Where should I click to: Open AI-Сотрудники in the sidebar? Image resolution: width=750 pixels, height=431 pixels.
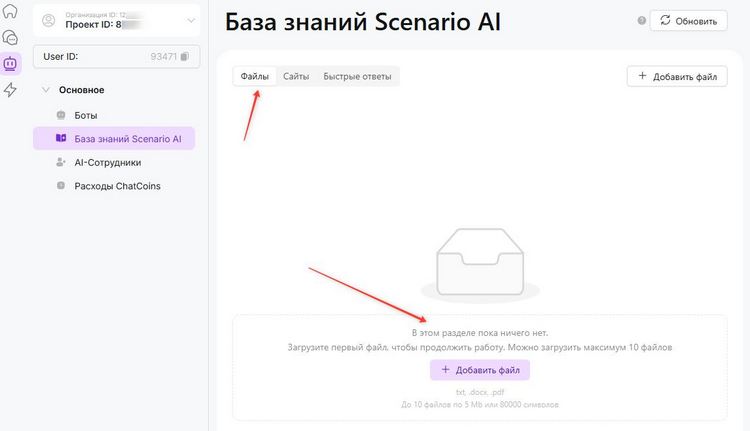point(114,162)
